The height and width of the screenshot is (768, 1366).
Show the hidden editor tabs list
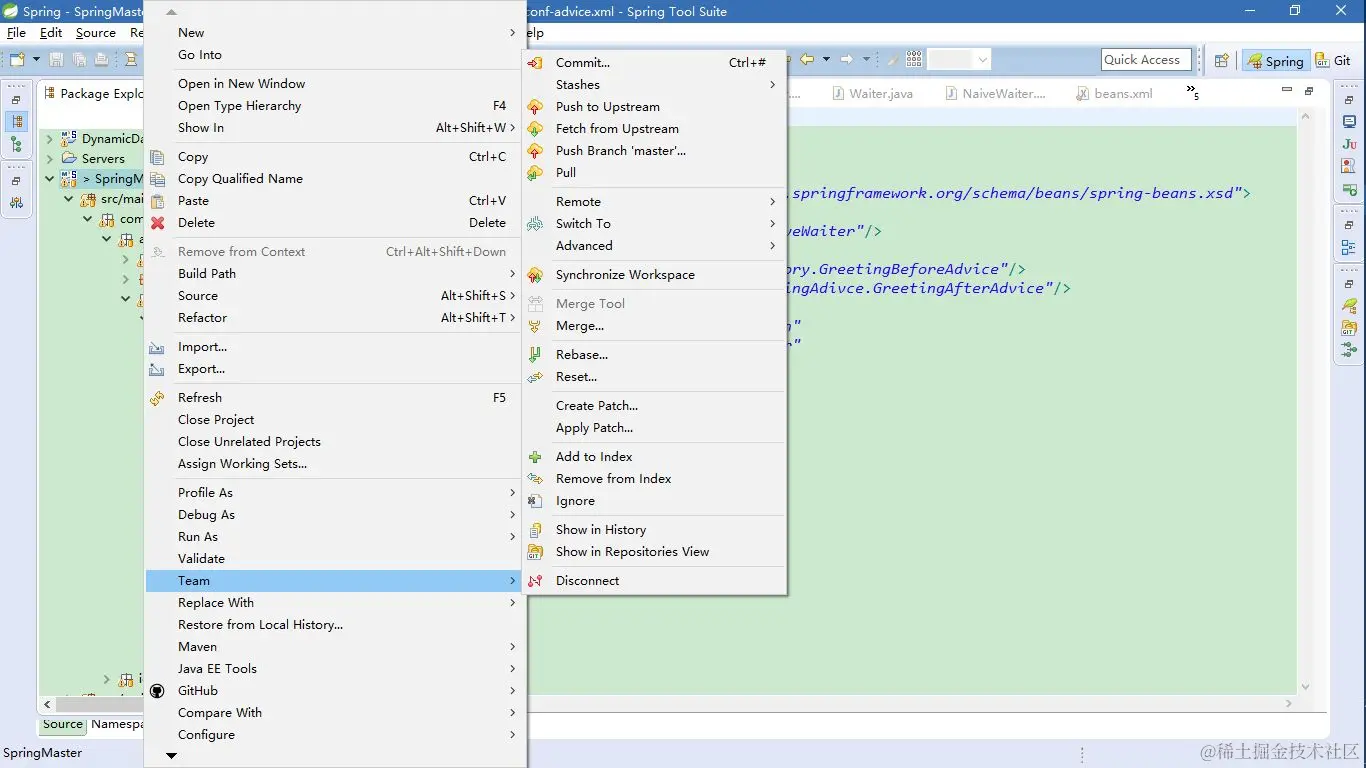point(1192,92)
